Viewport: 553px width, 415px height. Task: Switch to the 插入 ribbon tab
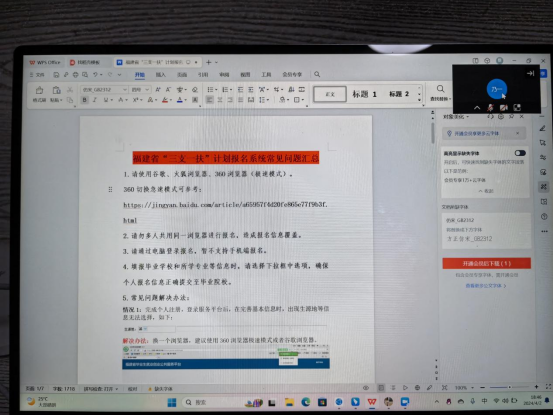click(x=160, y=74)
